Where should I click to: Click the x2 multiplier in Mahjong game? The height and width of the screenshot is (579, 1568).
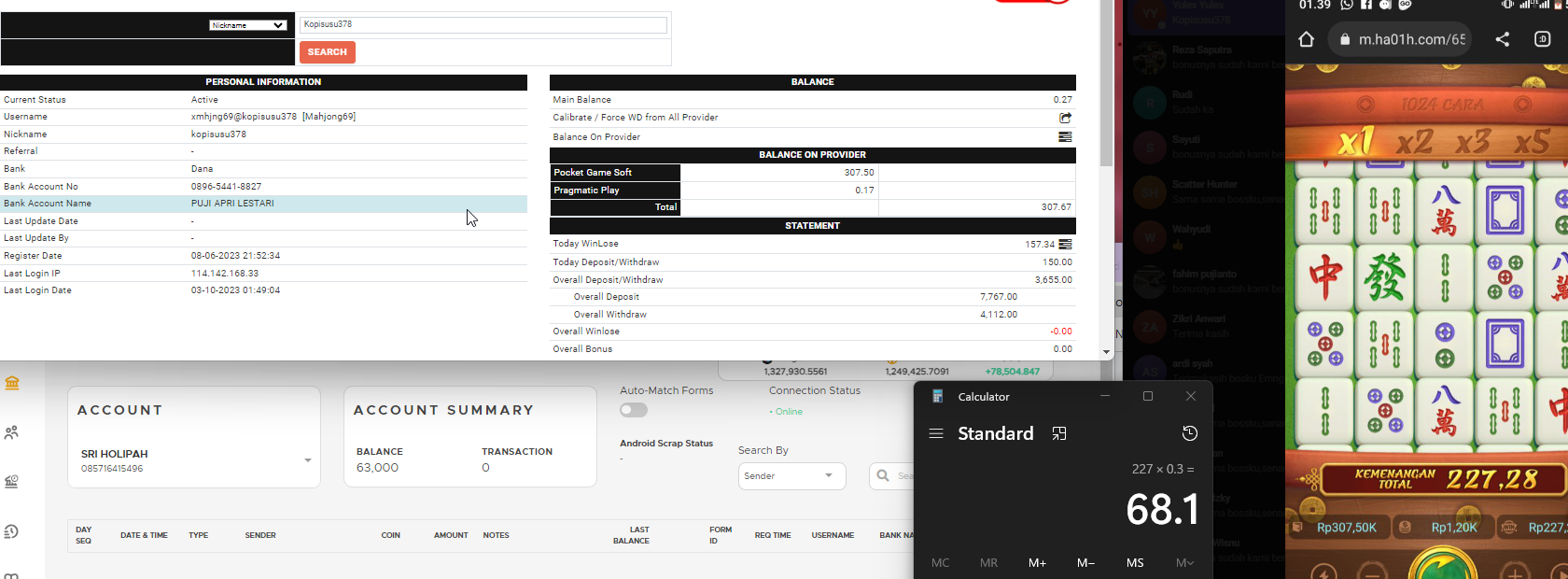1414,141
